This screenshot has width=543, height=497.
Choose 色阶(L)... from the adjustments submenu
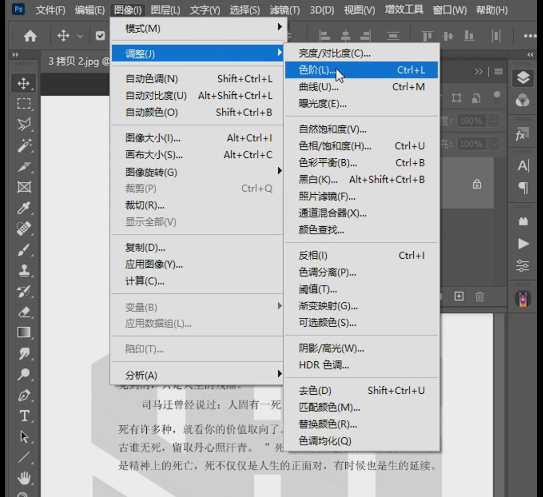362,70
